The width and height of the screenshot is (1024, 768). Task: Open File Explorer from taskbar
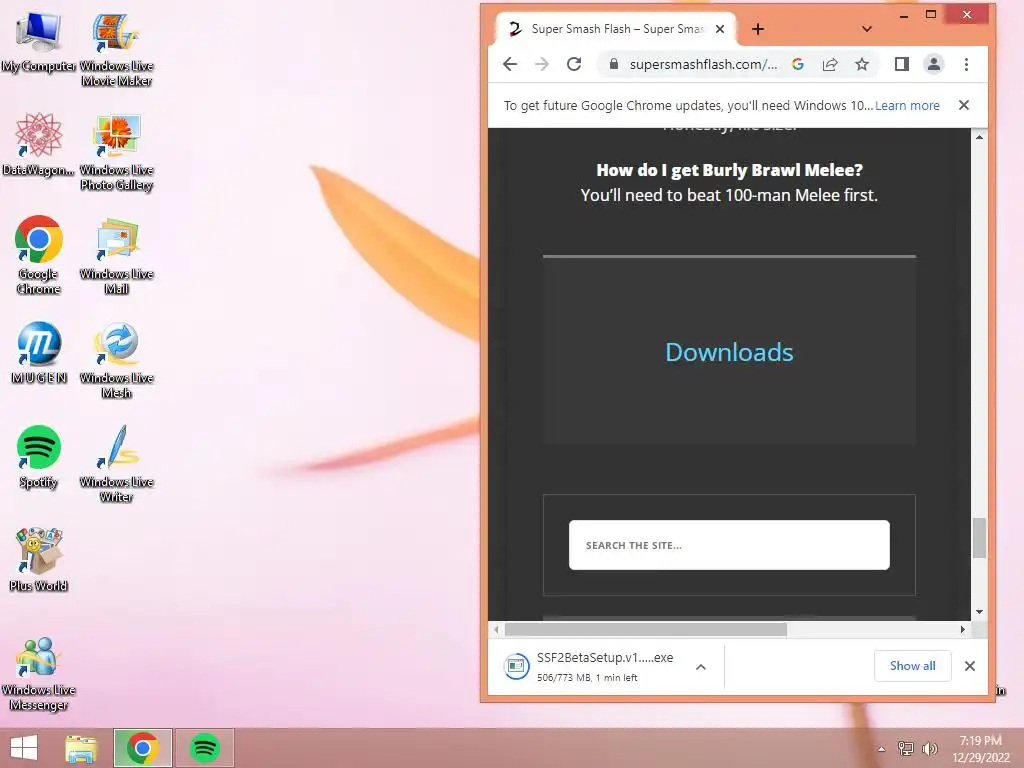click(81, 748)
